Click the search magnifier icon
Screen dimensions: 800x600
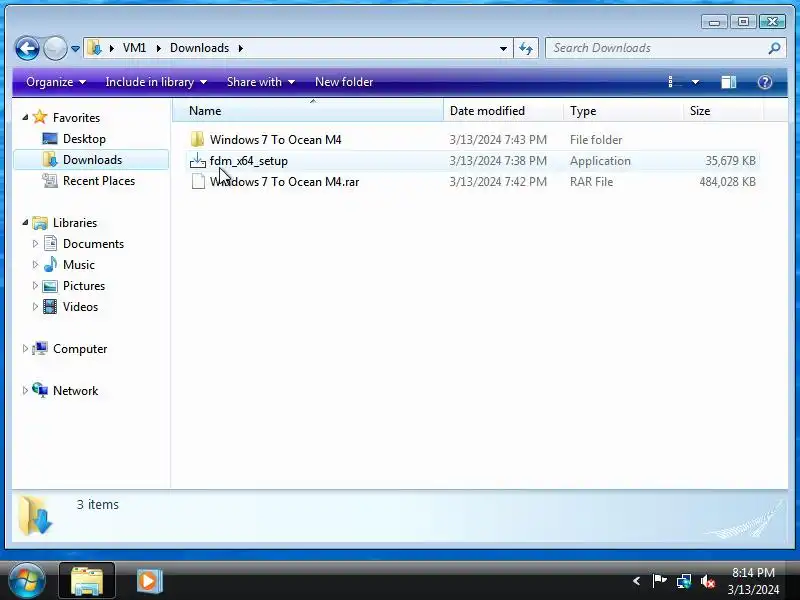[x=774, y=48]
